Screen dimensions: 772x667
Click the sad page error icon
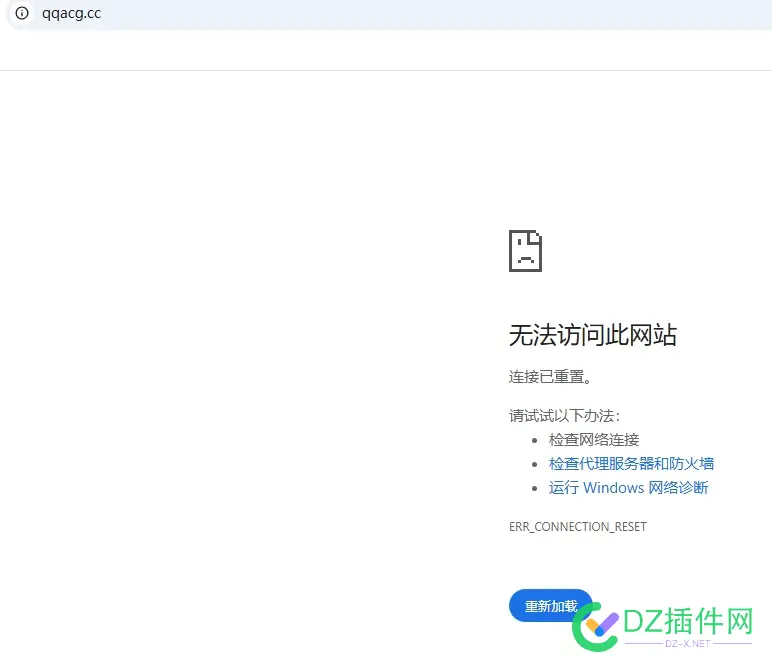[525, 251]
